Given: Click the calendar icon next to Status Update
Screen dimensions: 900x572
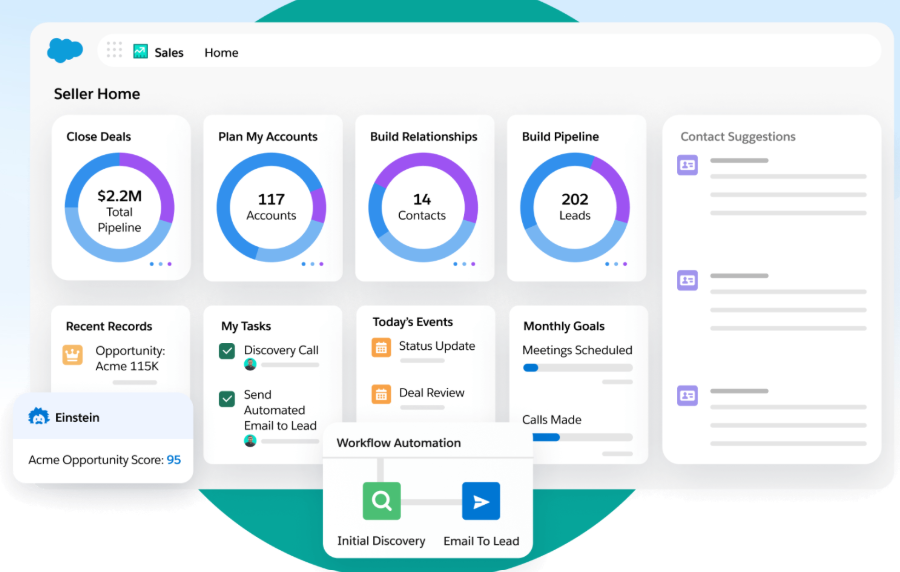Looking at the screenshot, I should coord(381,347).
